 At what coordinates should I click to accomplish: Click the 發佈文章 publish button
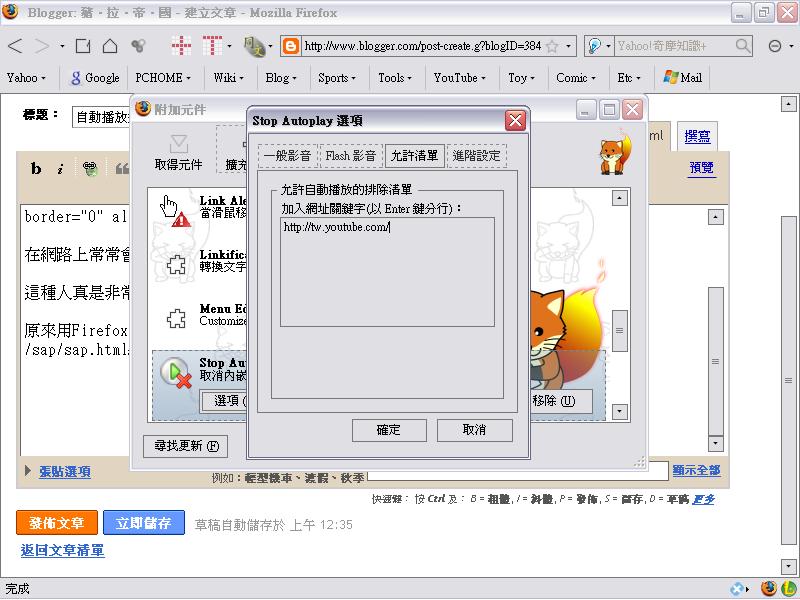click(57, 523)
